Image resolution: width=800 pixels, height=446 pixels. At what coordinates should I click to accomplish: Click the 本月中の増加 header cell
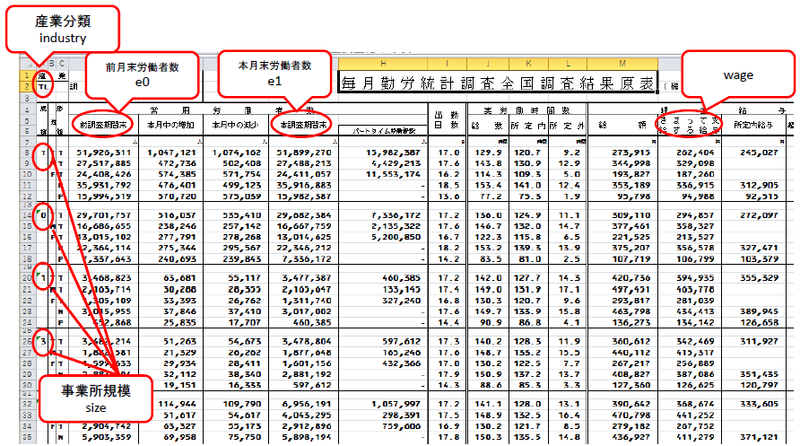[171, 125]
